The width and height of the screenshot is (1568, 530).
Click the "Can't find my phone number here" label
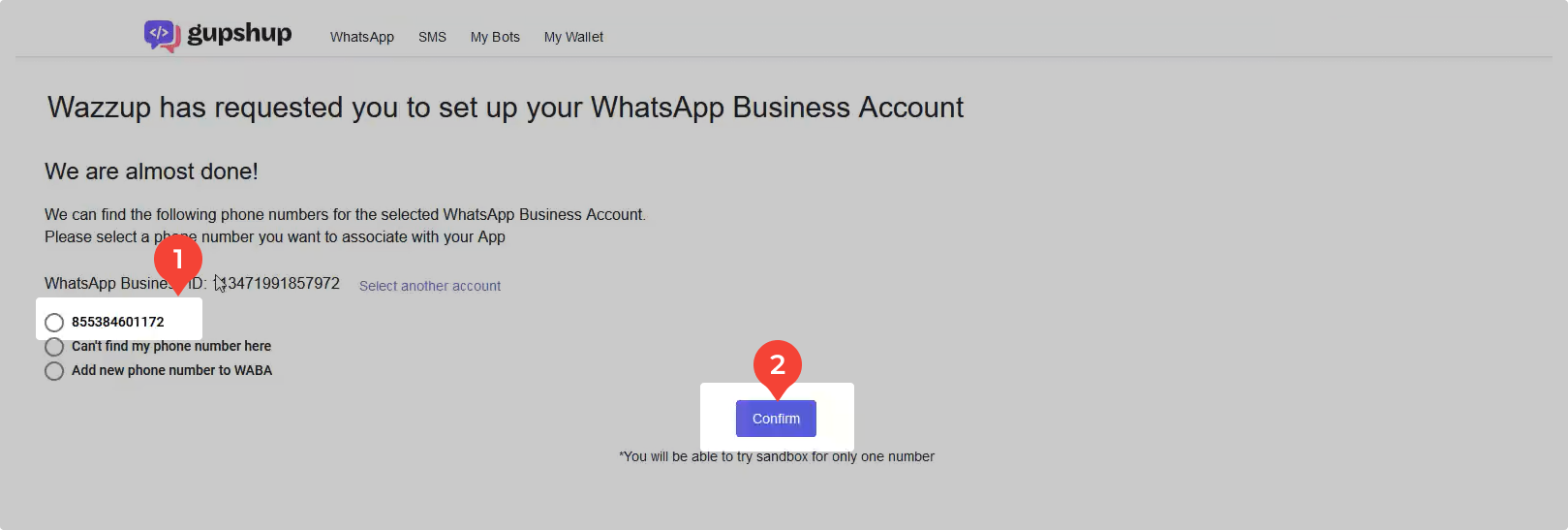pyautogui.click(x=171, y=346)
